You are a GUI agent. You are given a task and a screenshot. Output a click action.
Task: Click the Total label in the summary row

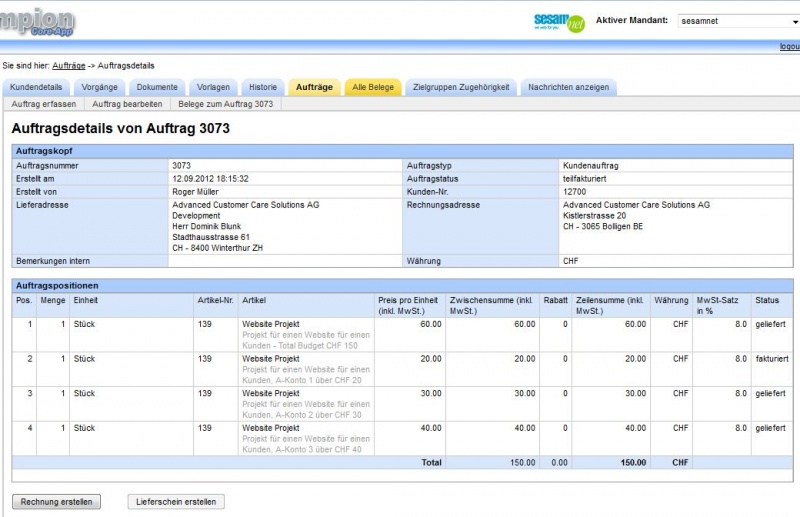(x=431, y=462)
